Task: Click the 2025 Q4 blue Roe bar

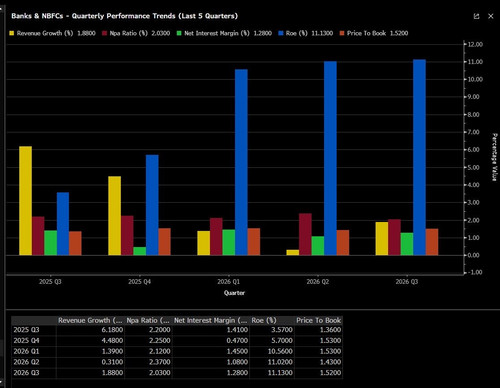Action: tap(152, 205)
